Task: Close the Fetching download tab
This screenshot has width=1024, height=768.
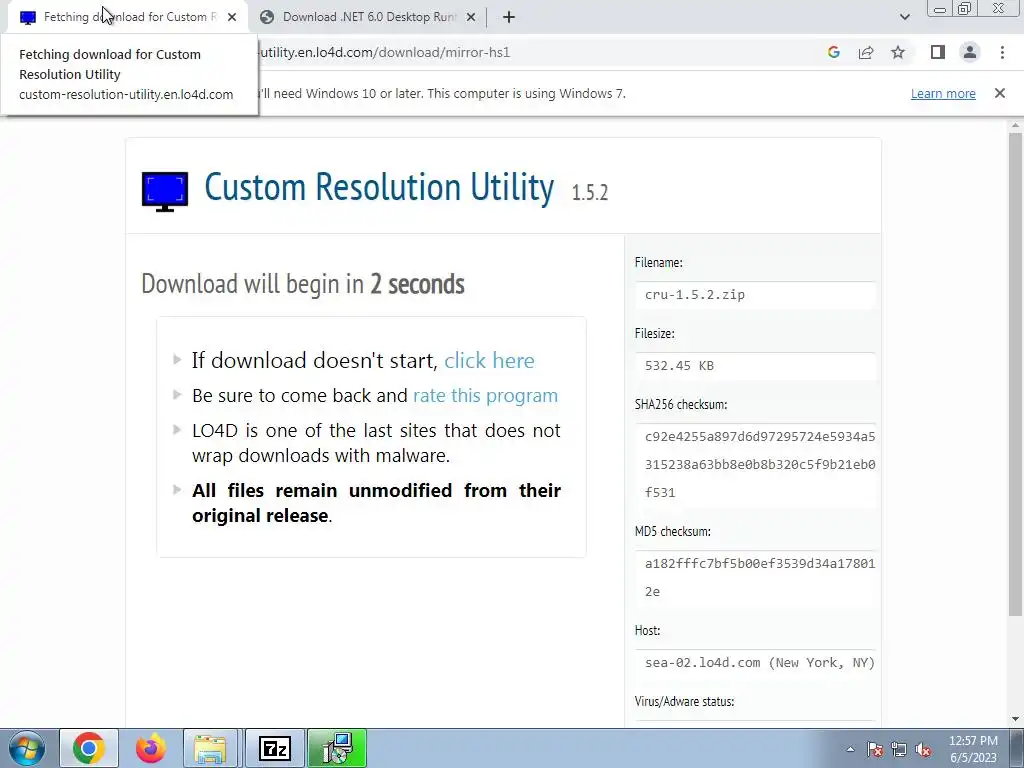Action: pos(232,17)
